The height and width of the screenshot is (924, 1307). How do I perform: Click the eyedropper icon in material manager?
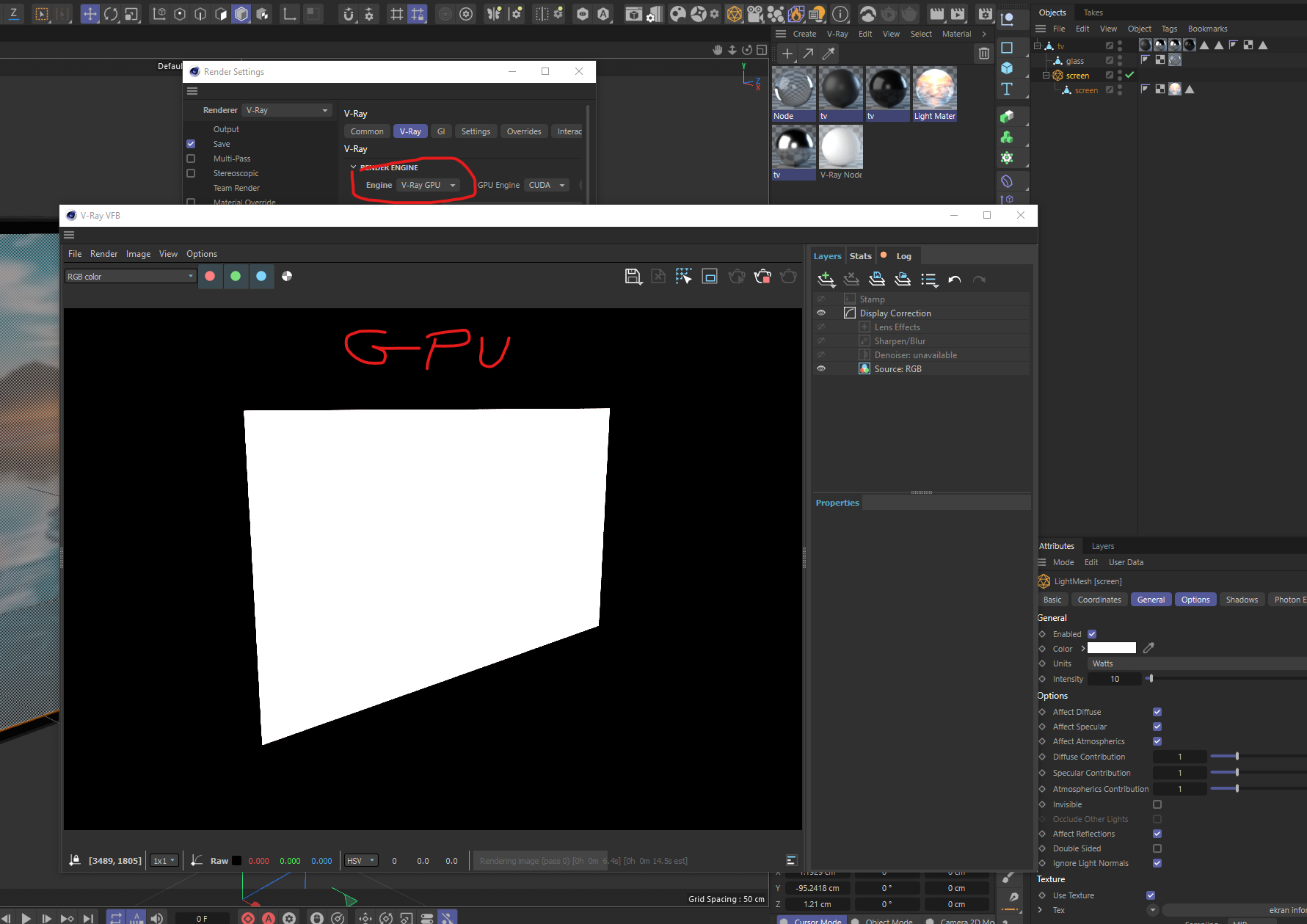coord(829,54)
